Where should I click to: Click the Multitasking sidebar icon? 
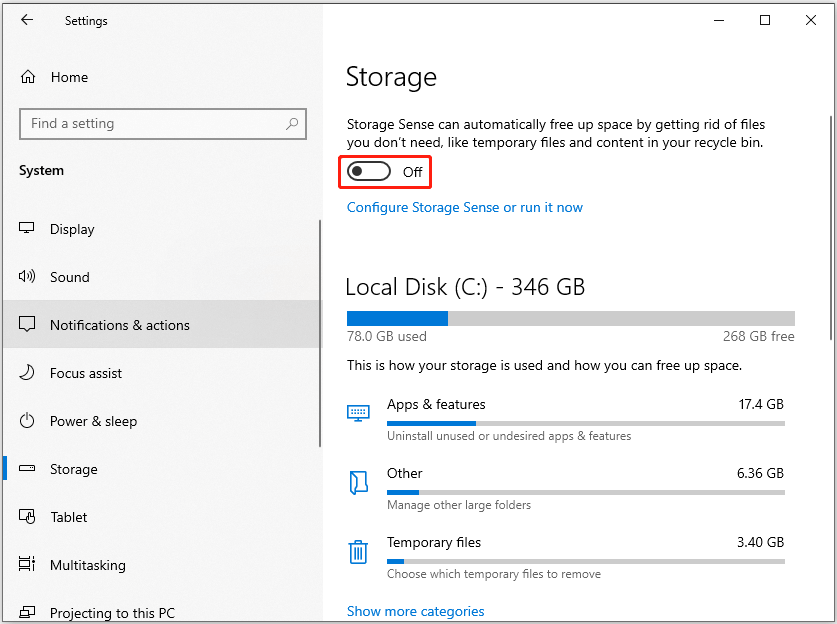[29, 565]
